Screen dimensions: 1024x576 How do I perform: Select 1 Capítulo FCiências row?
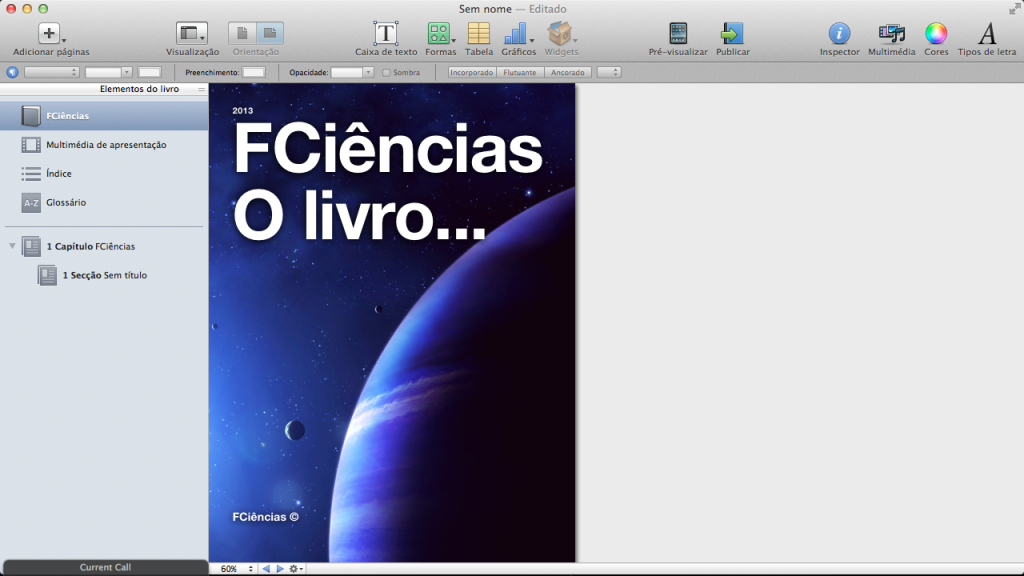point(104,246)
